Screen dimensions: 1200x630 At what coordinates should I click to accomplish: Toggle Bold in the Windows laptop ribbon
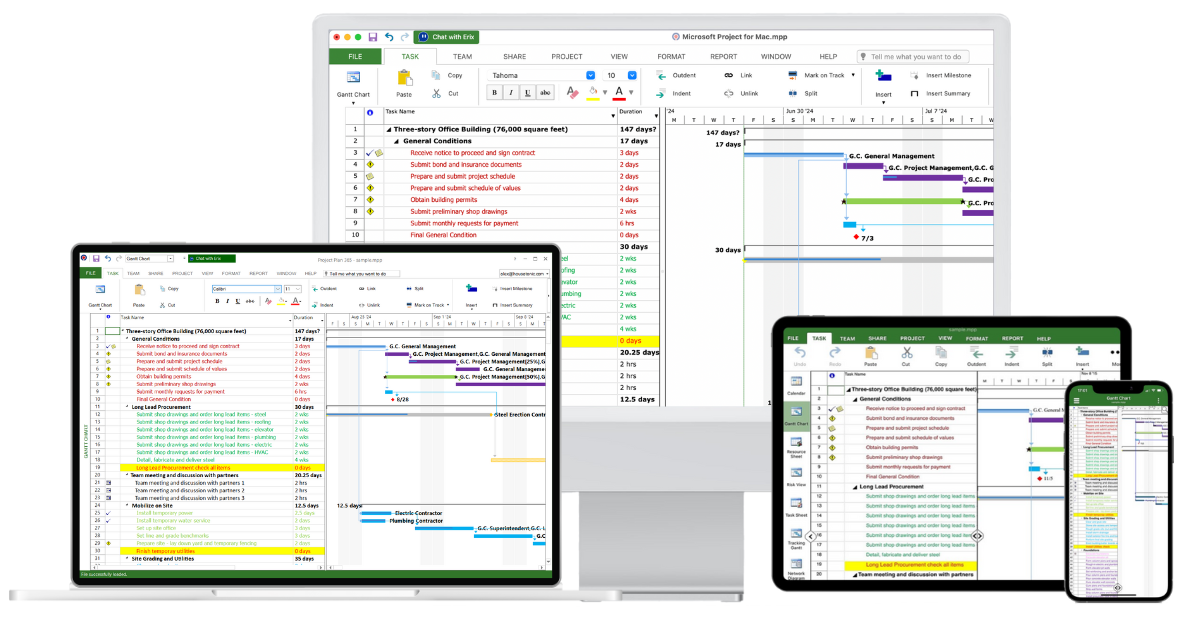(x=217, y=301)
